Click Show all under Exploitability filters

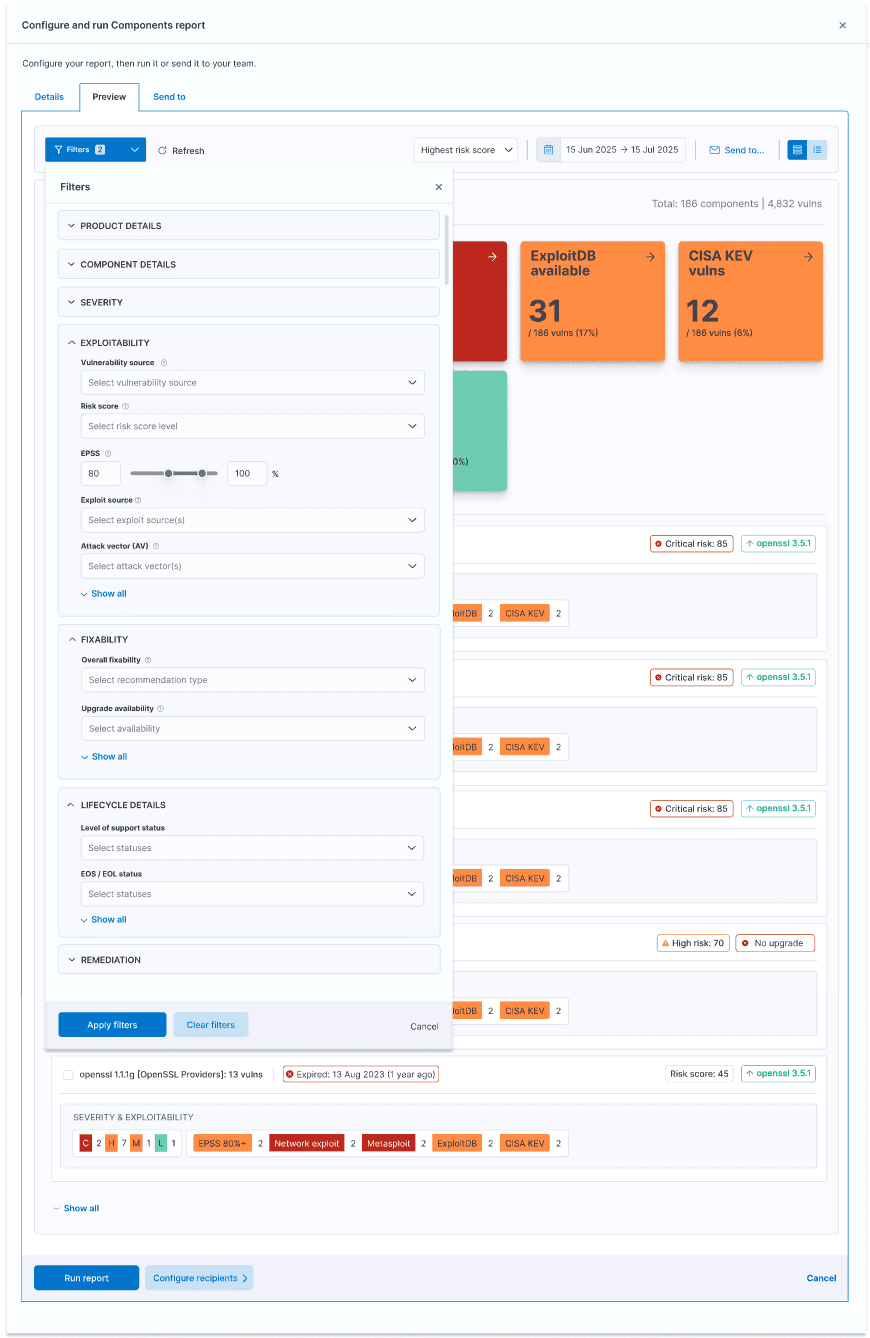[x=103, y=594]
